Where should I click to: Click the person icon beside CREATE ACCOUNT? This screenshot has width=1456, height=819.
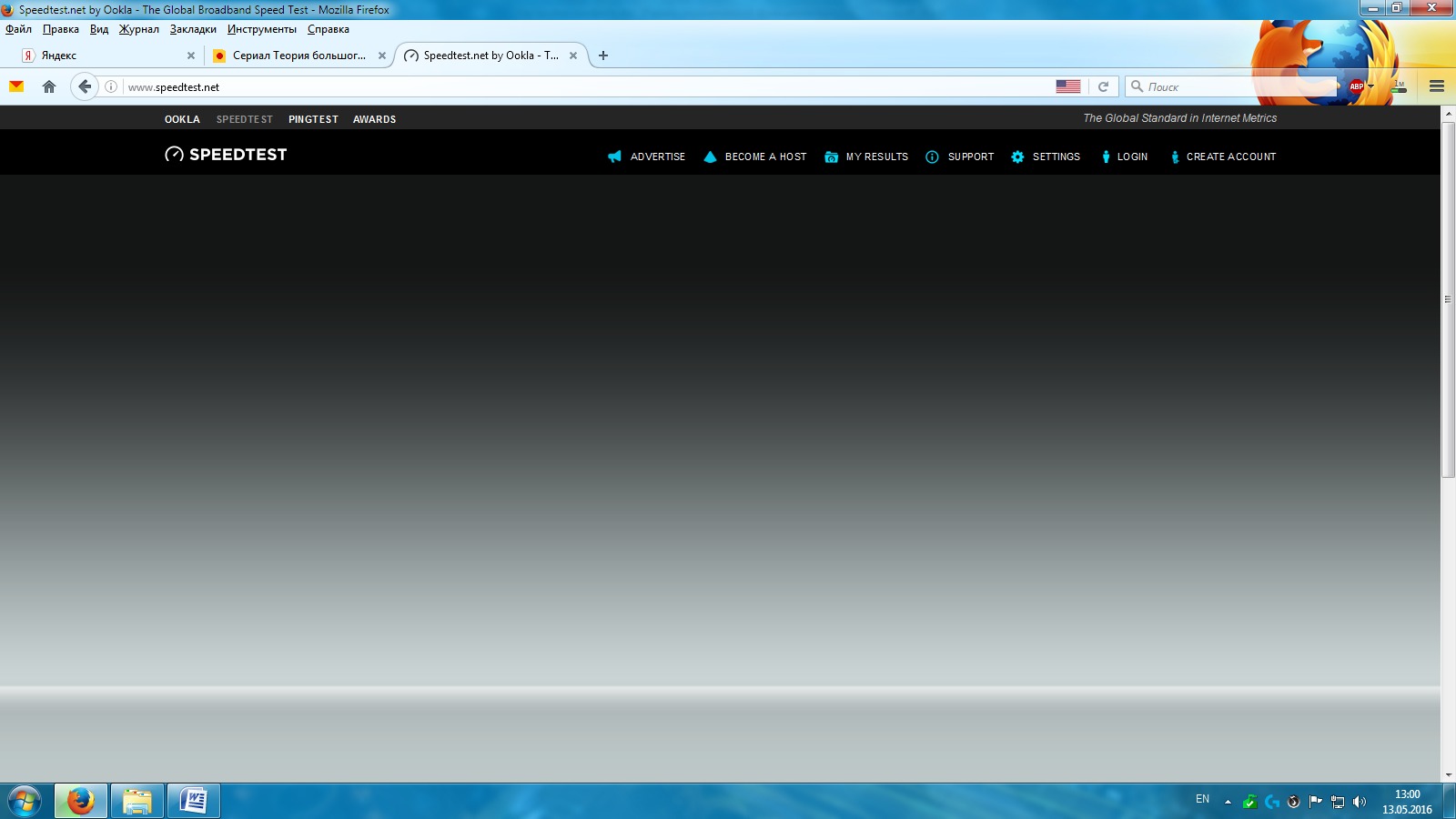pyautogui.click(x=1175, y=157)
